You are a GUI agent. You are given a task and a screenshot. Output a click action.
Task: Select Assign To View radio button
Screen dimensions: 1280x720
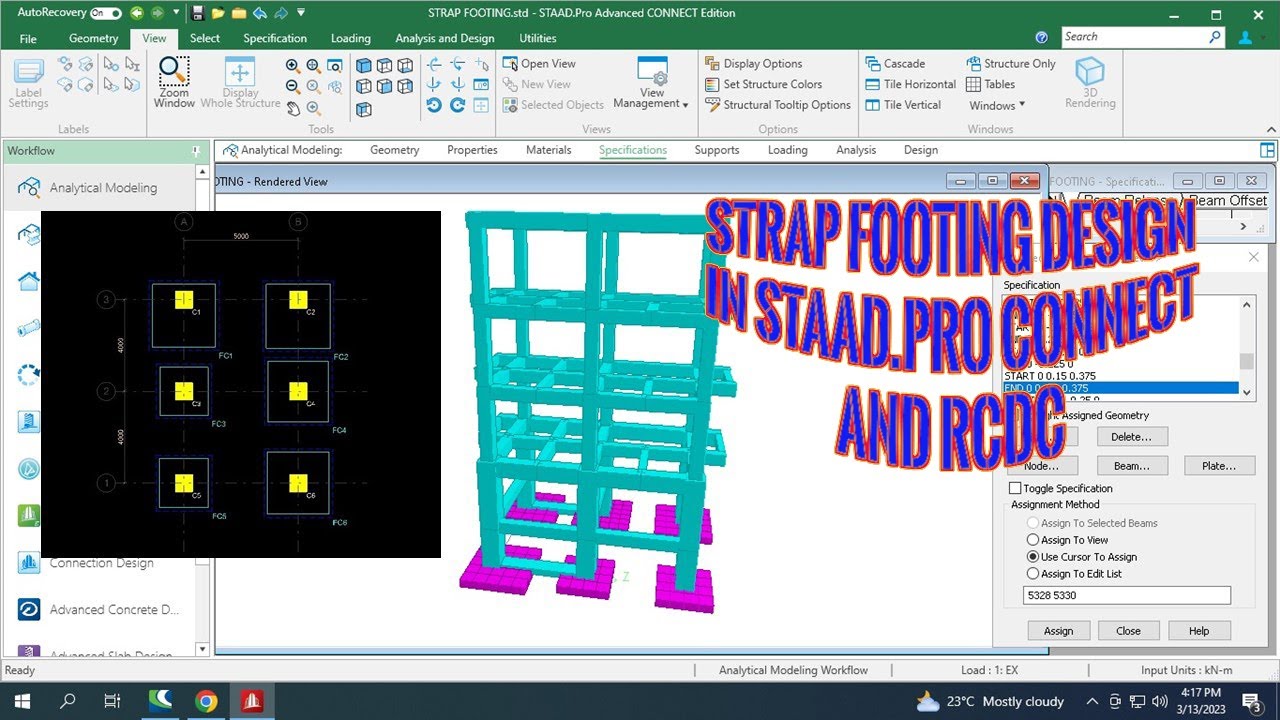(1033, 540)
